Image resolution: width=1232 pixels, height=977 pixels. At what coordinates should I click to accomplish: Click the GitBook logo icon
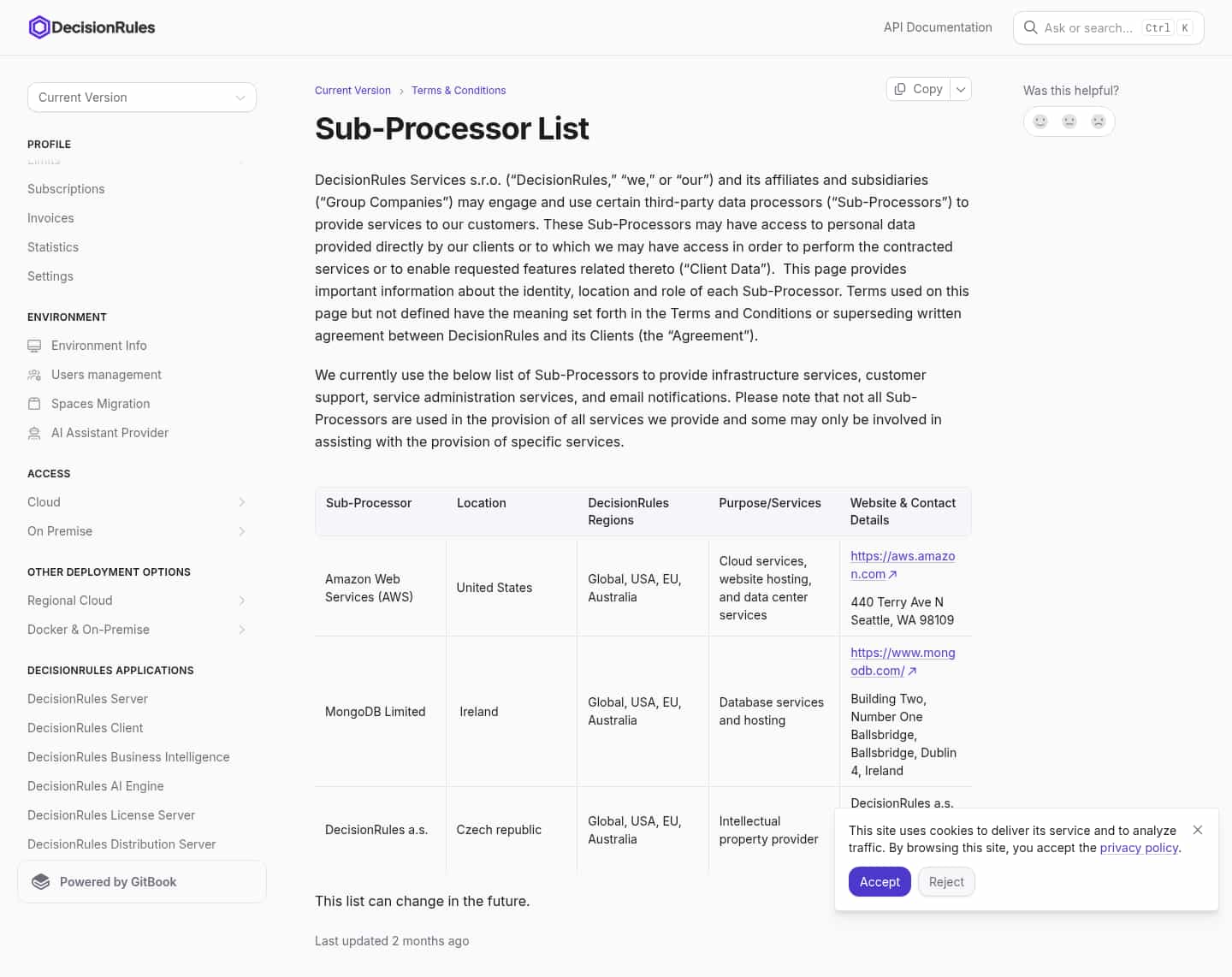40,882
